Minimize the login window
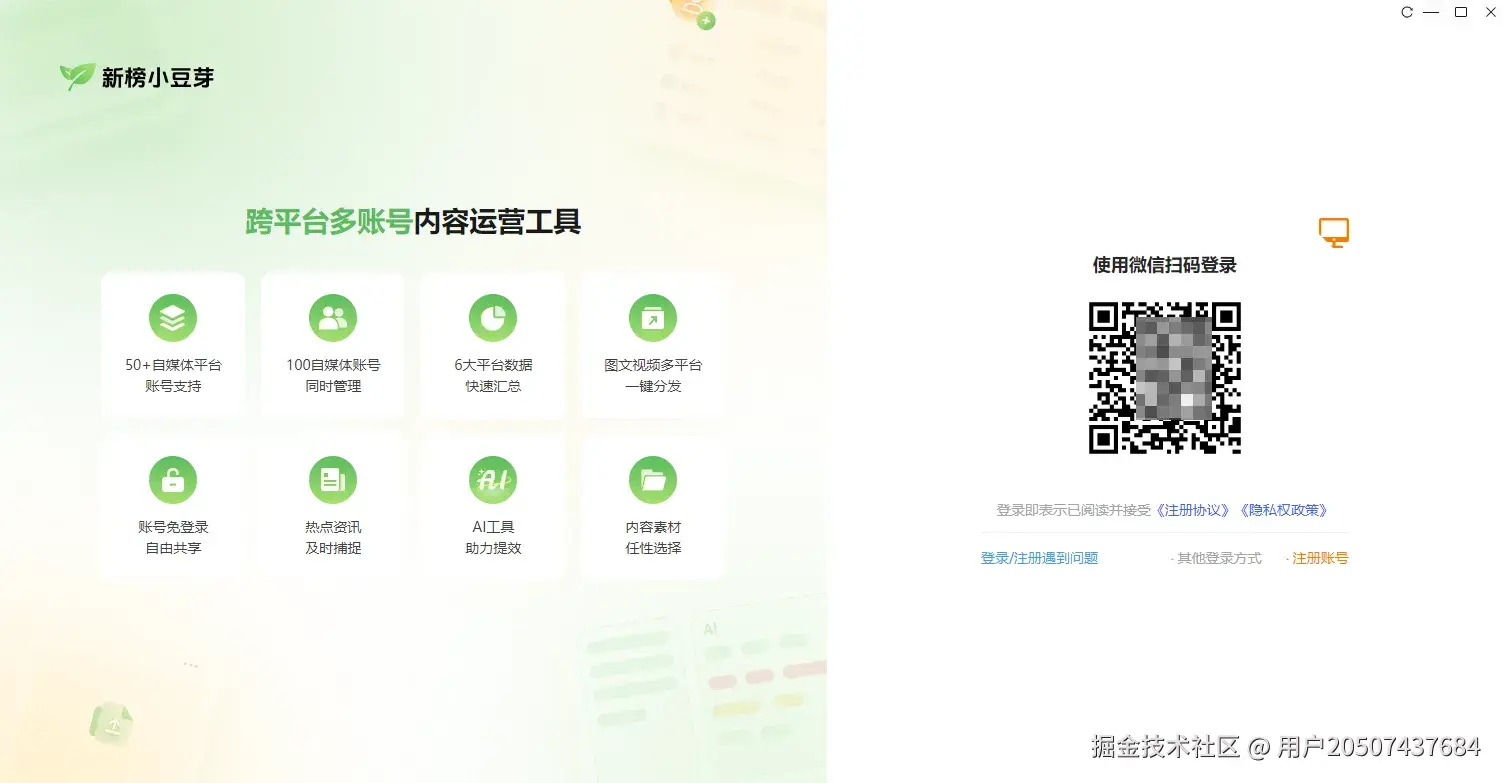 click(x=1431, y=12)
